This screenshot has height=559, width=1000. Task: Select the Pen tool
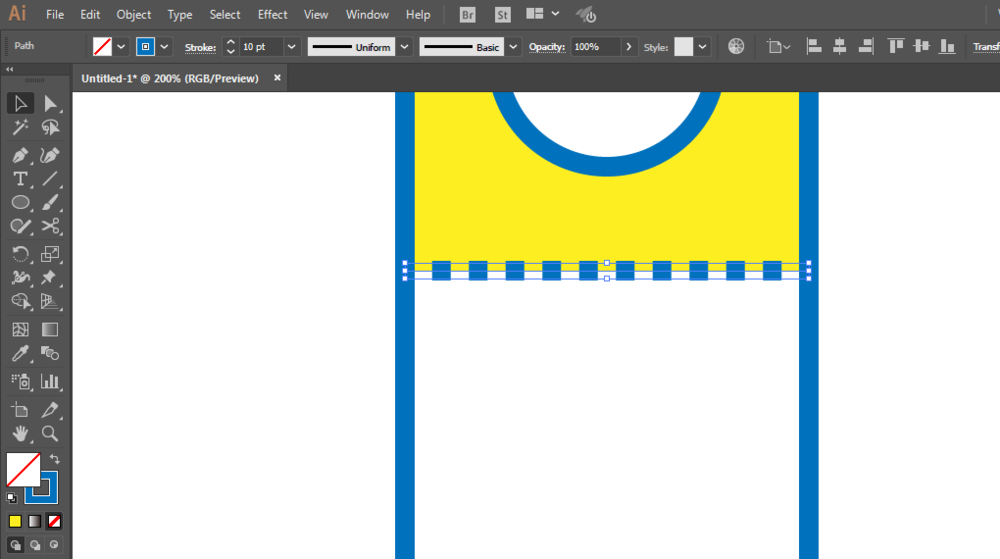pyautogui.click(x=20, y=155)
